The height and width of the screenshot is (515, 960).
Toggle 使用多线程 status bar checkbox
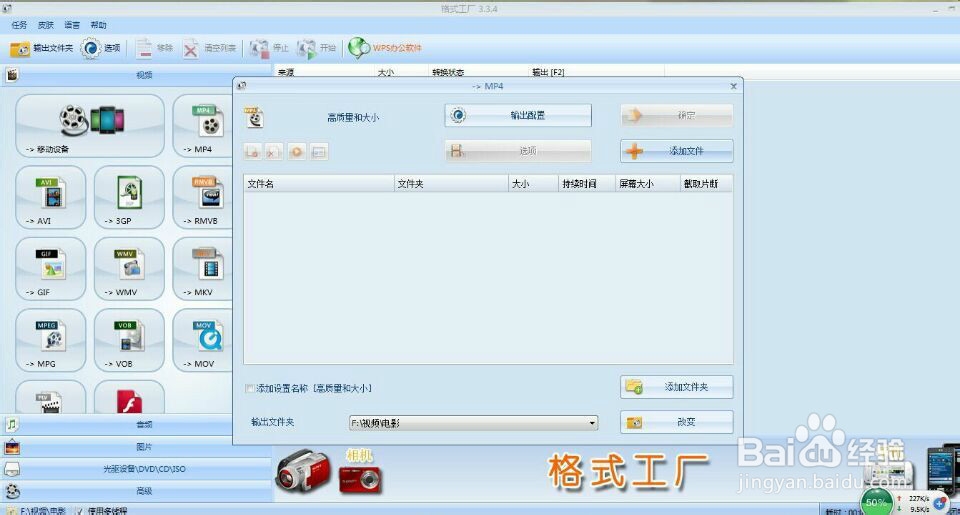[x=78, y=511]
